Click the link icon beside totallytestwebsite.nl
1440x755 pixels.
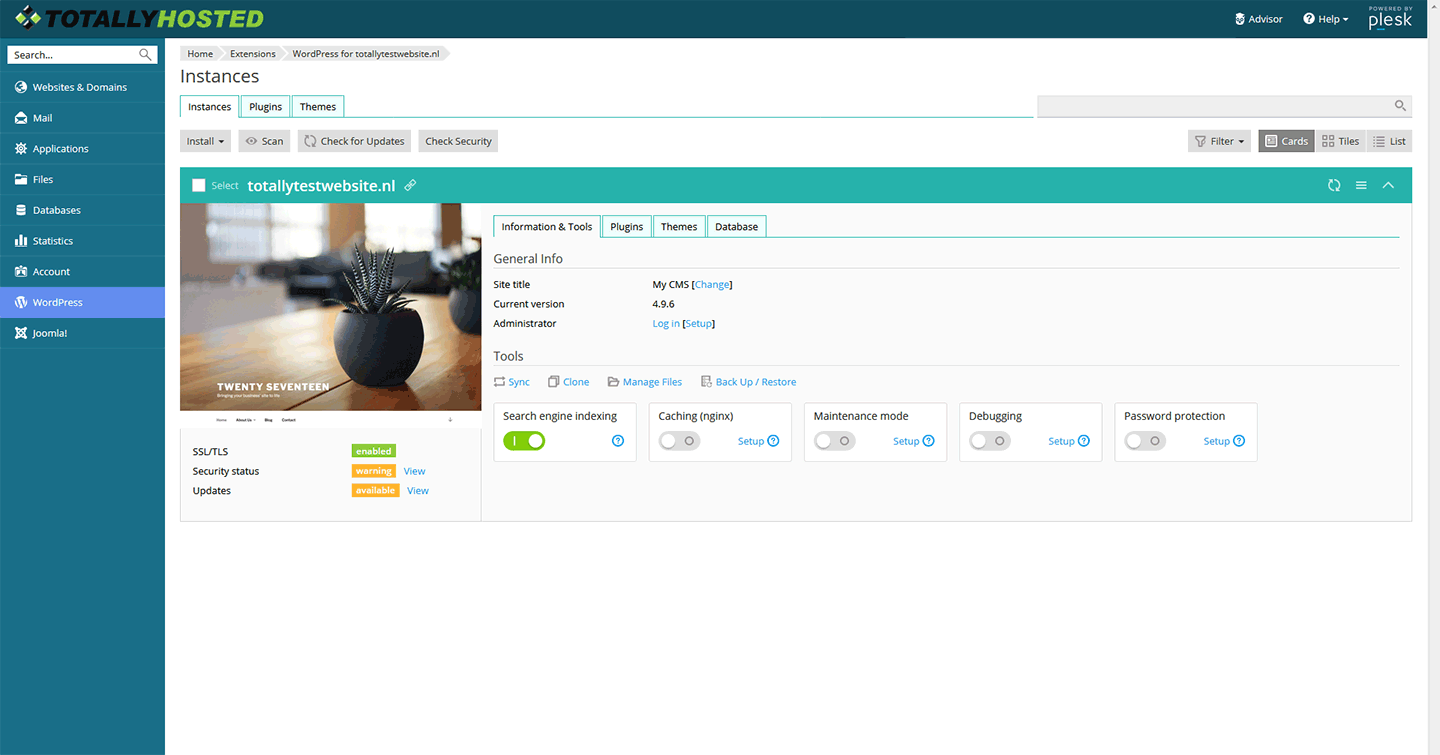(410, 185)
